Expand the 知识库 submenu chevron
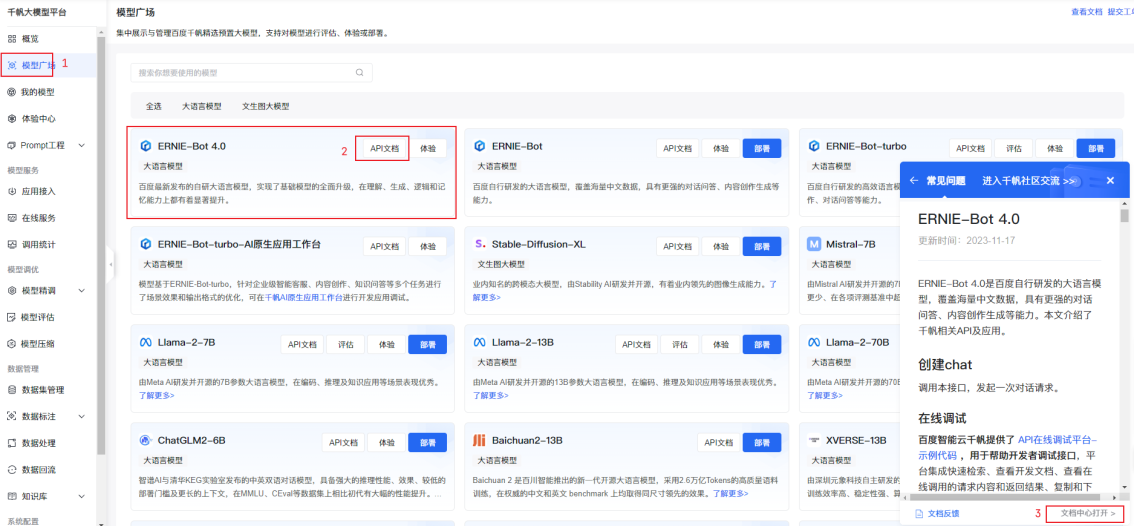 click(x=82, y=496)
